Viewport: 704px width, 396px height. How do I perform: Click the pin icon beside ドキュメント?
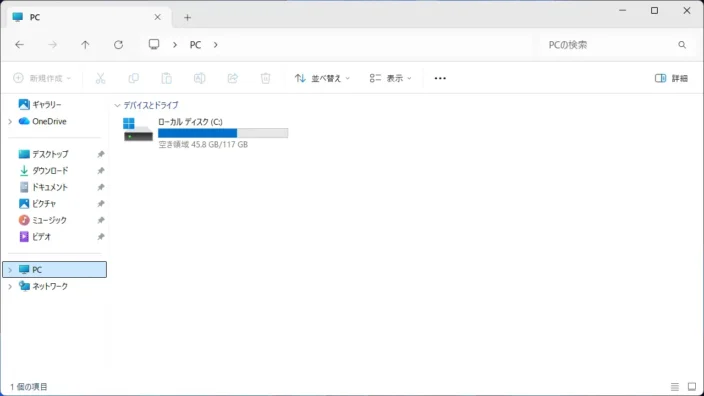[x=101, y=187]
